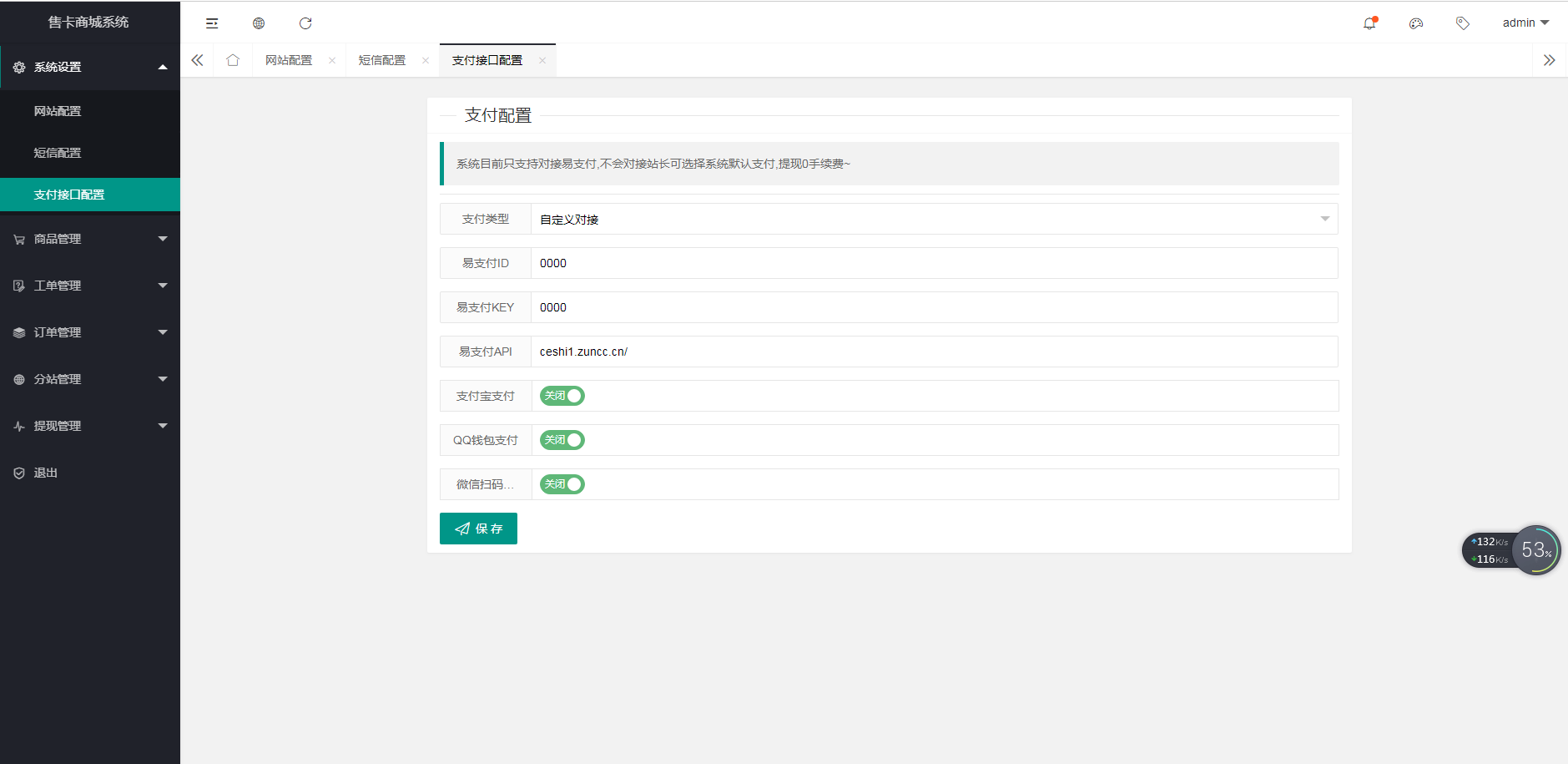Close the 网站配置 tab
The width and height of the screenshot is (1568, 764).
[x=332, y=60]
